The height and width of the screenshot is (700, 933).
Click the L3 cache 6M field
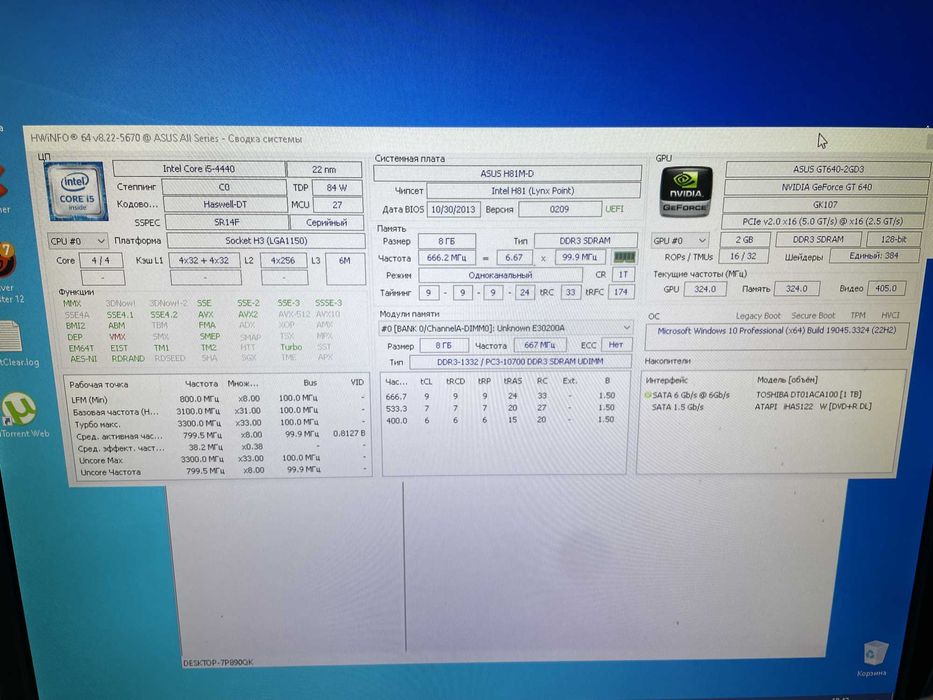pos(345,269)
